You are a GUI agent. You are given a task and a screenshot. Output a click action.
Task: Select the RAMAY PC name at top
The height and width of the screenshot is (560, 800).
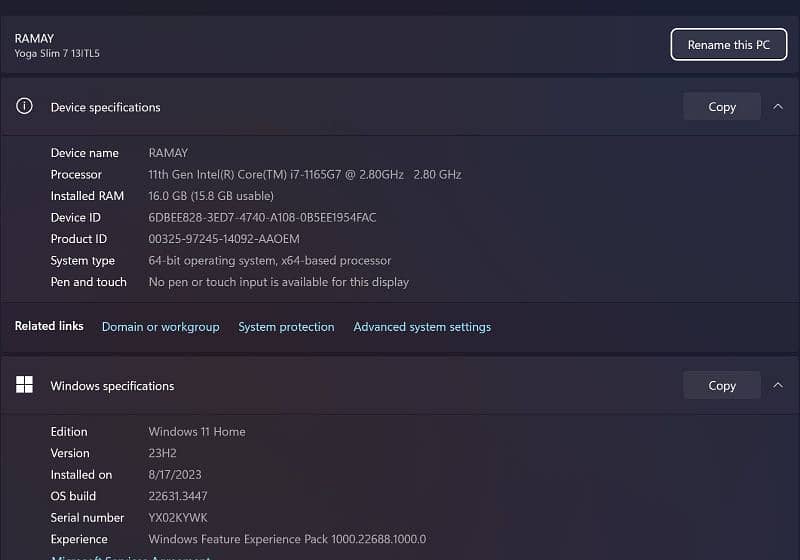pos(34,39)
